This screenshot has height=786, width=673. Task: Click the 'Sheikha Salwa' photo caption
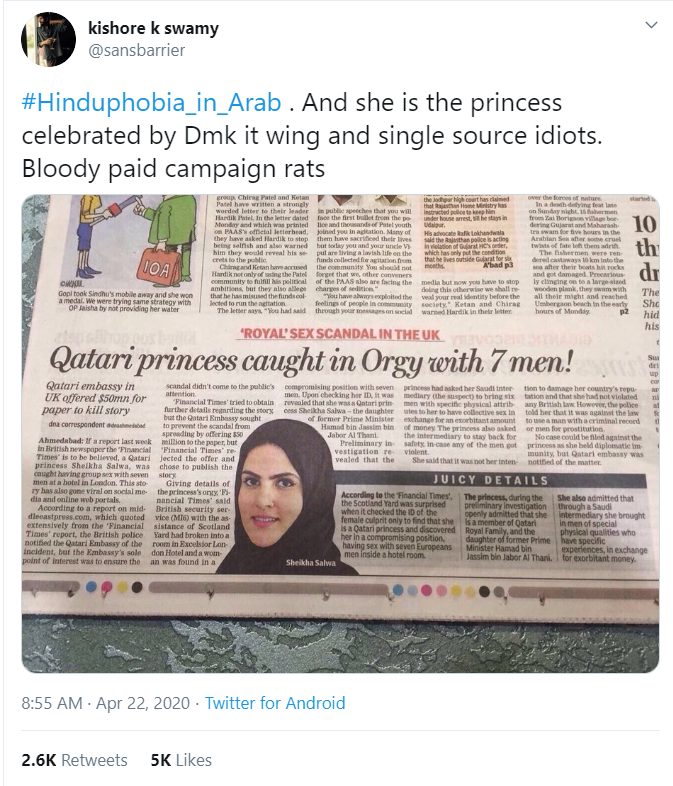click(311, 562)
